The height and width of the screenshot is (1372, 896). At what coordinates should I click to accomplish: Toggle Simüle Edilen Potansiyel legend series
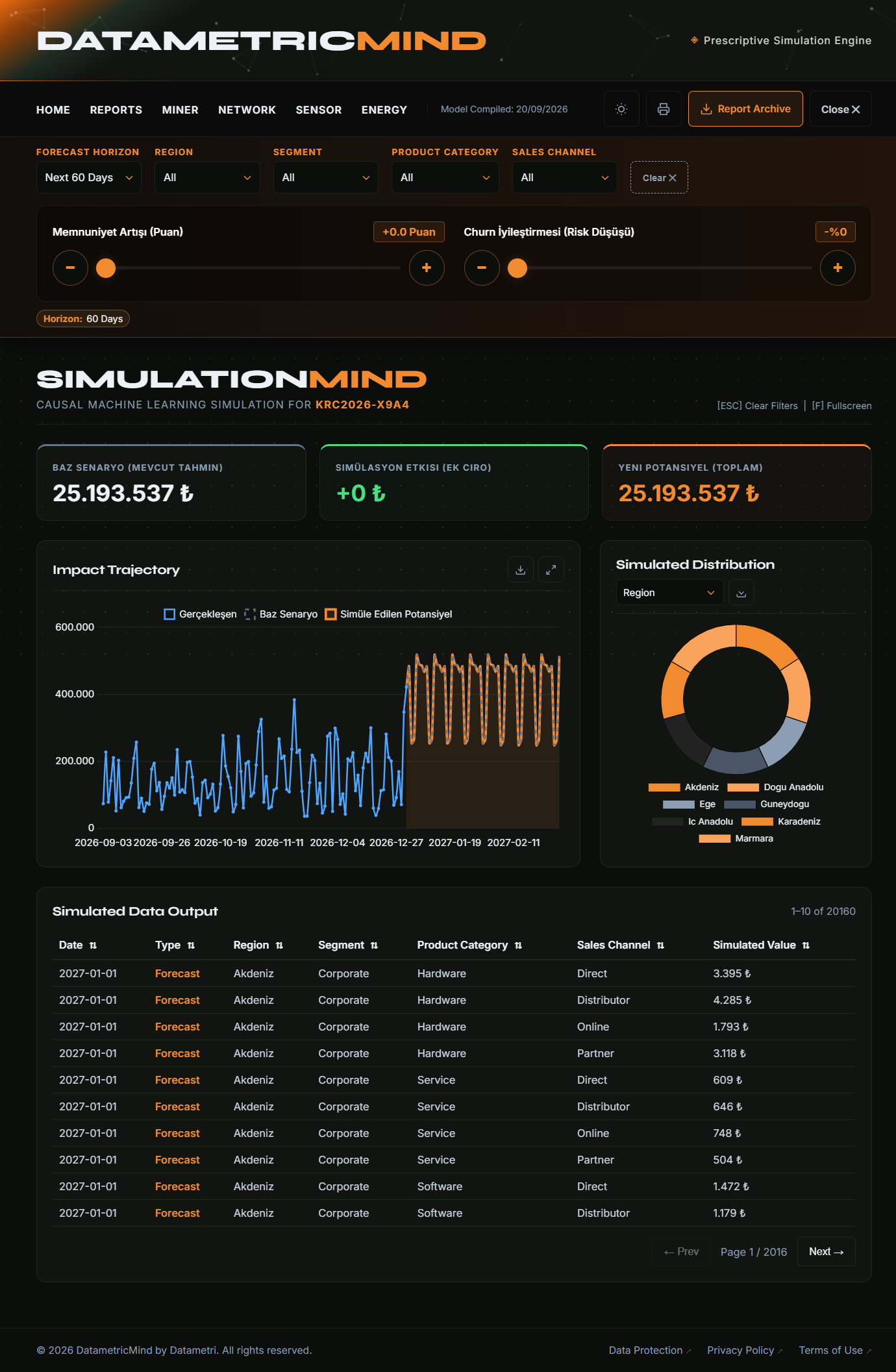(x=388, y=614)
